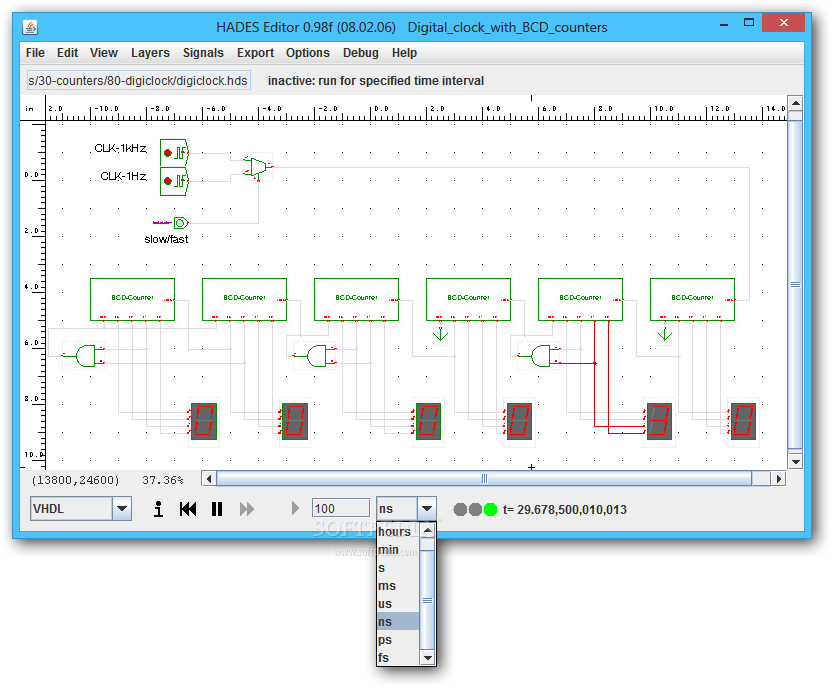This screenshot has width=832, height=687.
Task: Select 'fs' from the time unit list
Action: [398, 658]
